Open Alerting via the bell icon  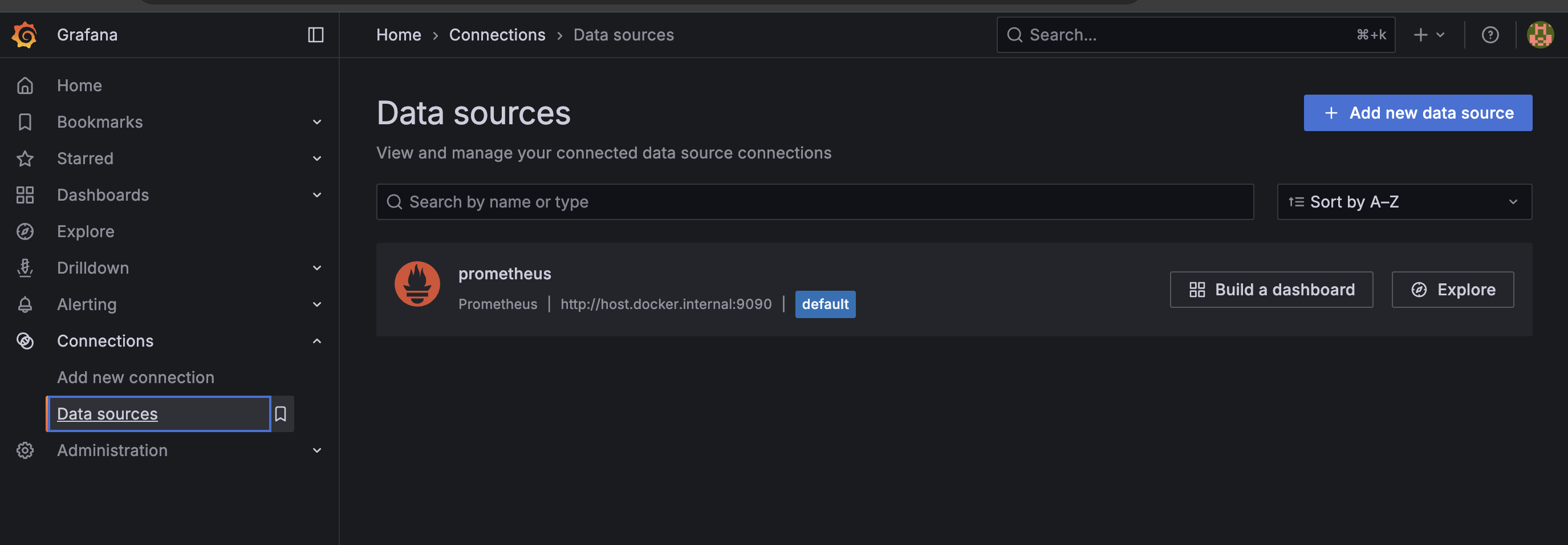(x=25, y=304)
